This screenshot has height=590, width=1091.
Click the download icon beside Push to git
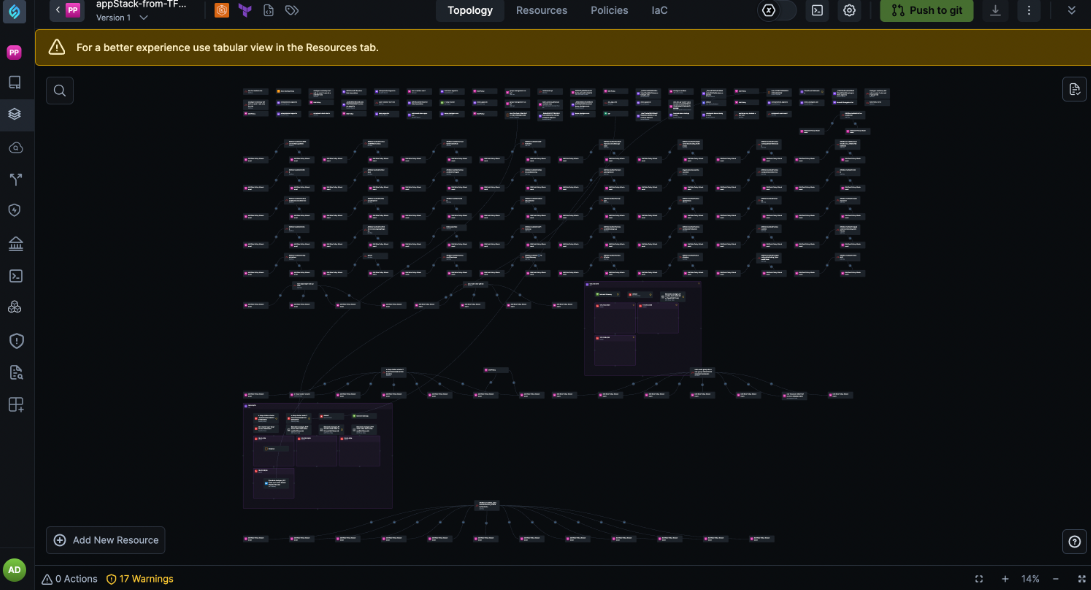click(x=995, y=10)
